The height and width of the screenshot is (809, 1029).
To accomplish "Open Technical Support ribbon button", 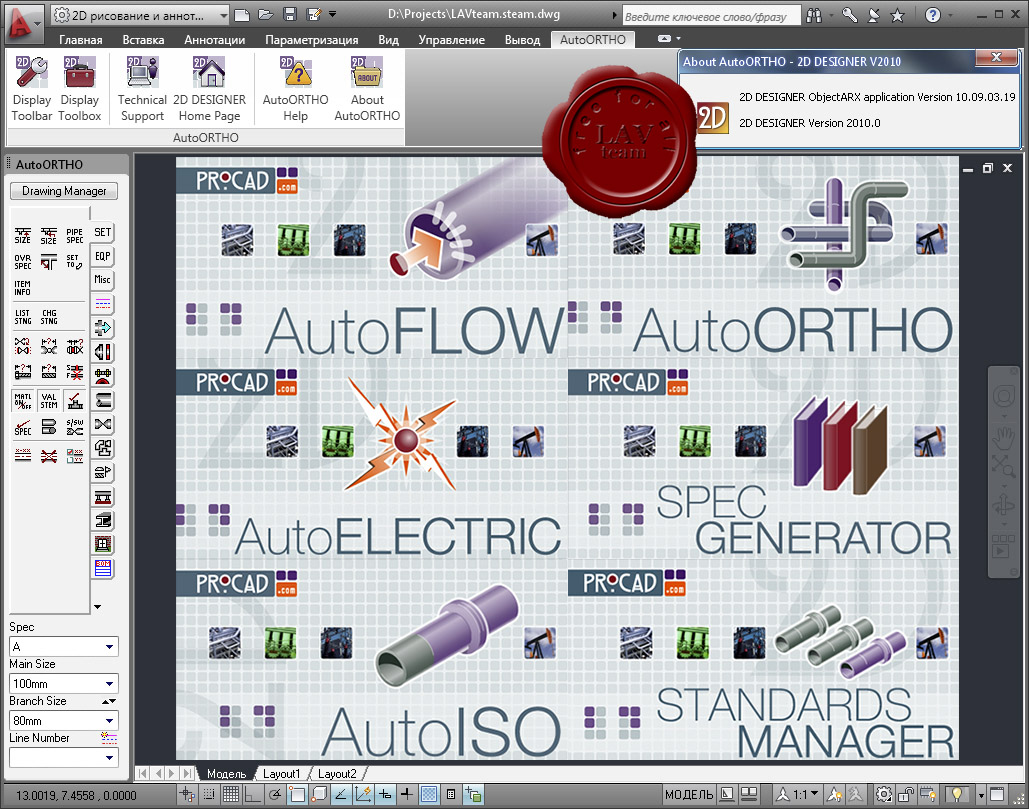I will pyautogui.click(x=142, y=89).
